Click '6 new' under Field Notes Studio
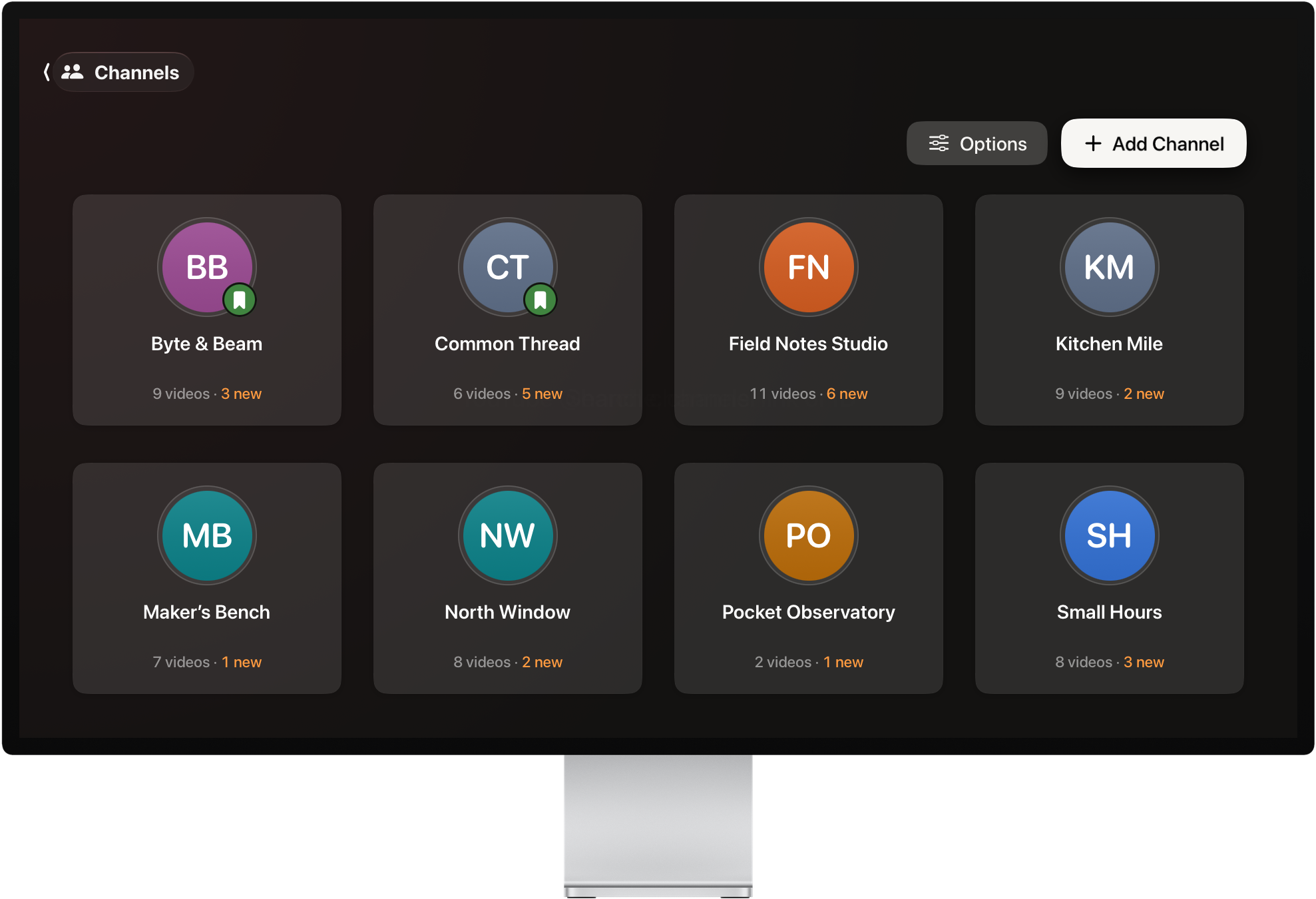 (847, 394)
